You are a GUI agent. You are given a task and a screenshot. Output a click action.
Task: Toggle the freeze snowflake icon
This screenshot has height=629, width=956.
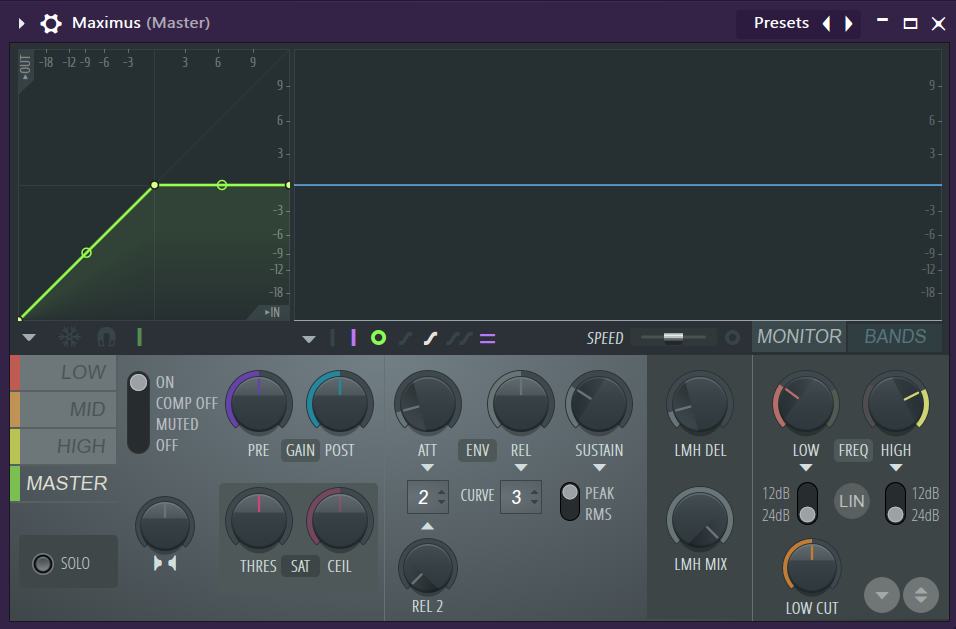point(69,337)
